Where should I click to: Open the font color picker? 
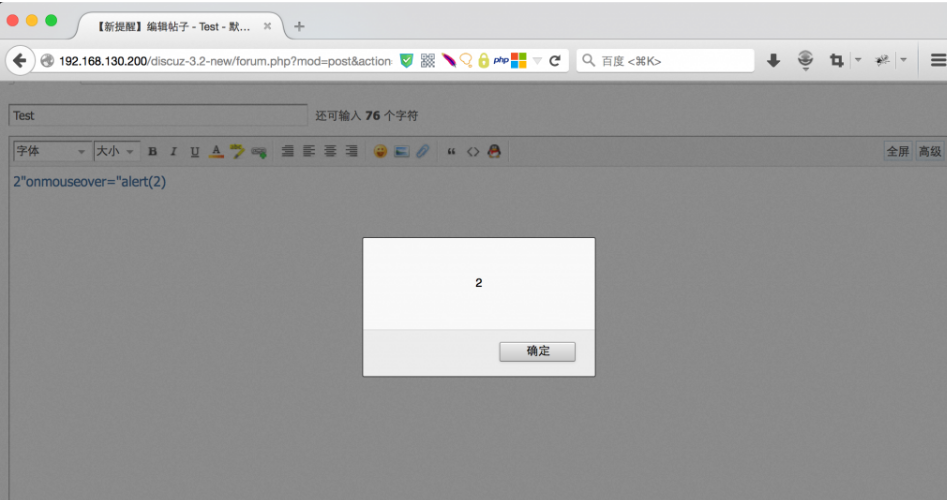point(216,152)
